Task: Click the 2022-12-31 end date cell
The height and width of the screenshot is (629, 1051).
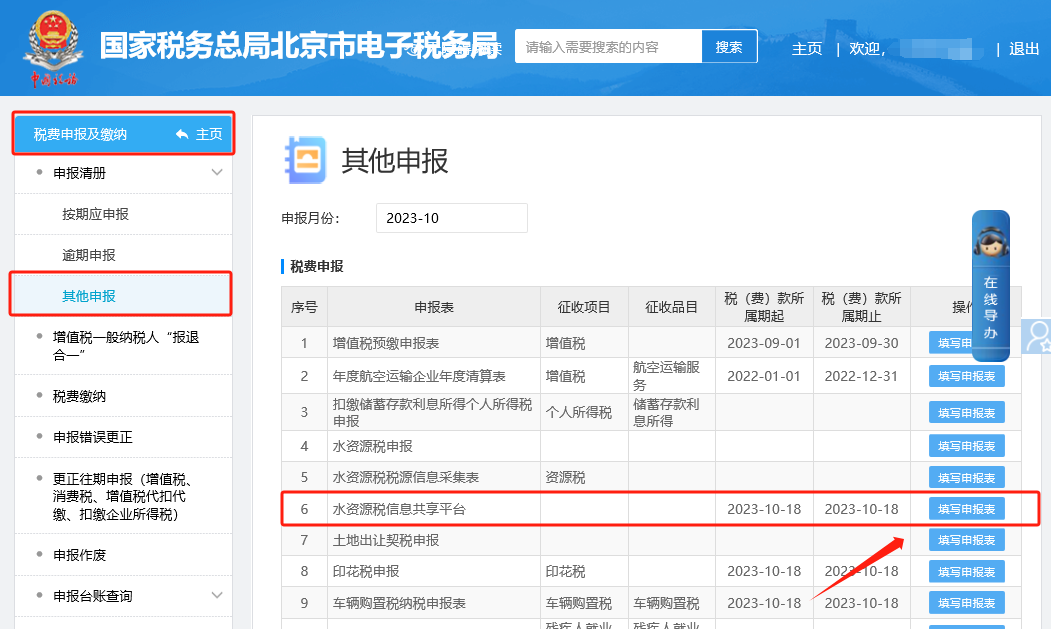Action: (x=861, y=376)
